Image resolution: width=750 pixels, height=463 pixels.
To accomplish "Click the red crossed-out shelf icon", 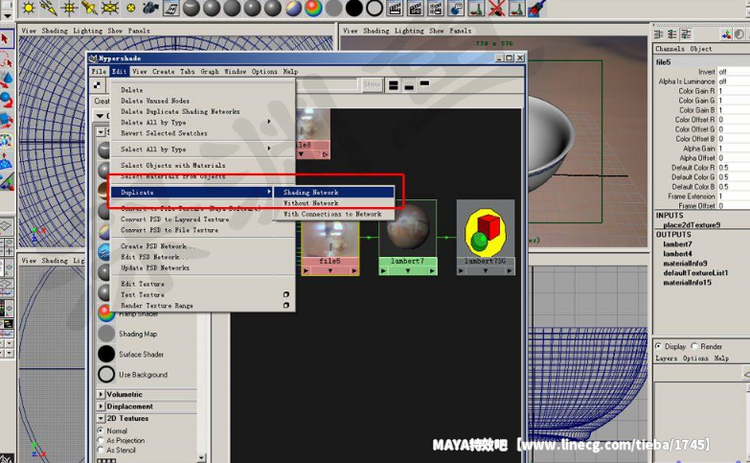I will [496, 8].
